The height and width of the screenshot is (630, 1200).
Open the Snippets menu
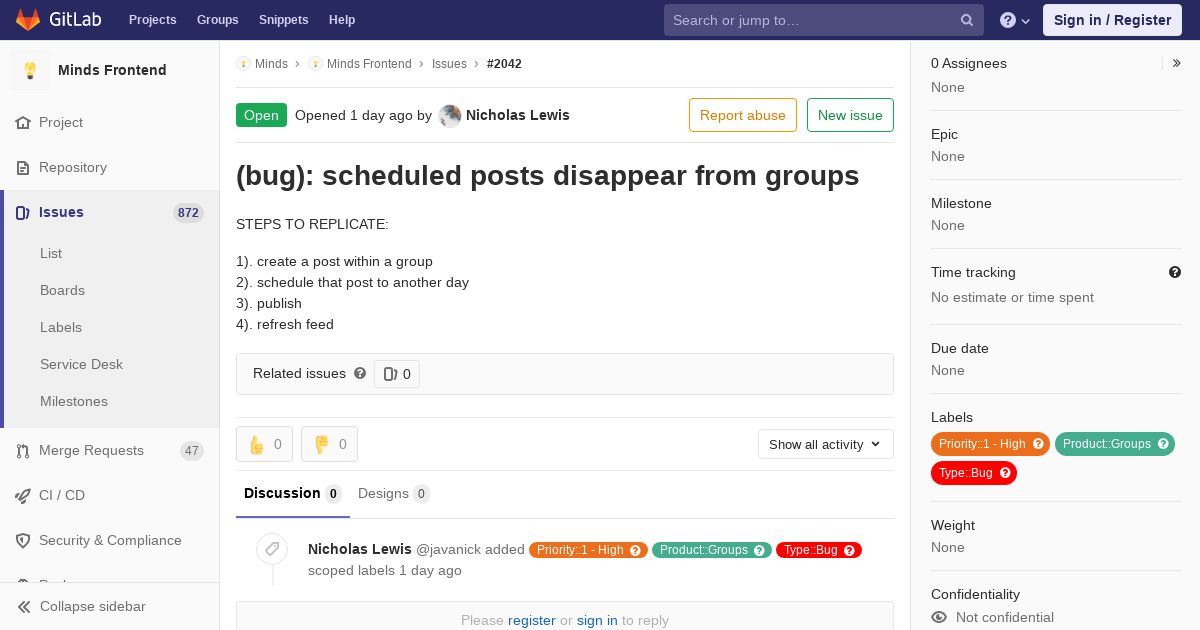pyautogui.click(x=284, y=20)
